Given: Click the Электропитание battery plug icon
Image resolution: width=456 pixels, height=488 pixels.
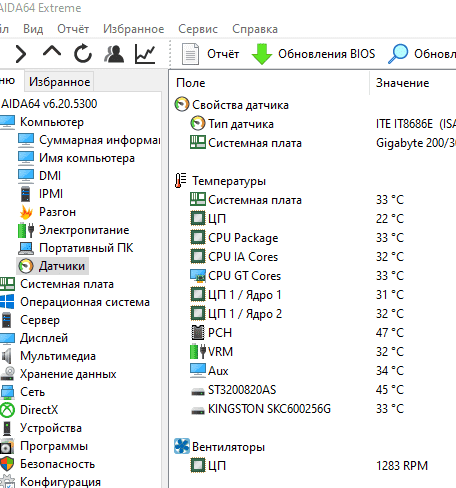Looking at the screenshot, I should click(26, 230).
